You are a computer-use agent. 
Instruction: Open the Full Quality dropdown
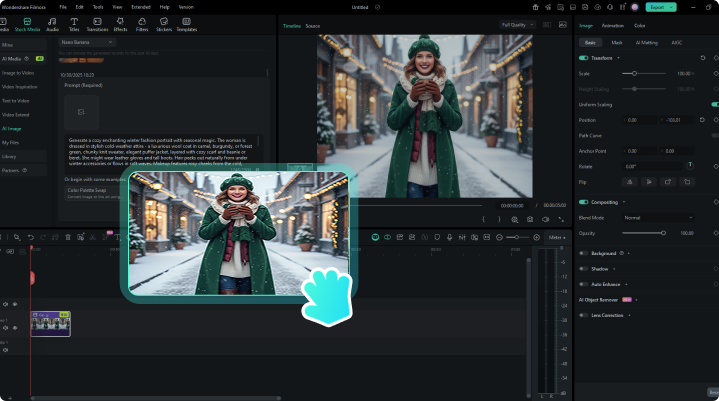pyautogui.click(x=517, y=25)
